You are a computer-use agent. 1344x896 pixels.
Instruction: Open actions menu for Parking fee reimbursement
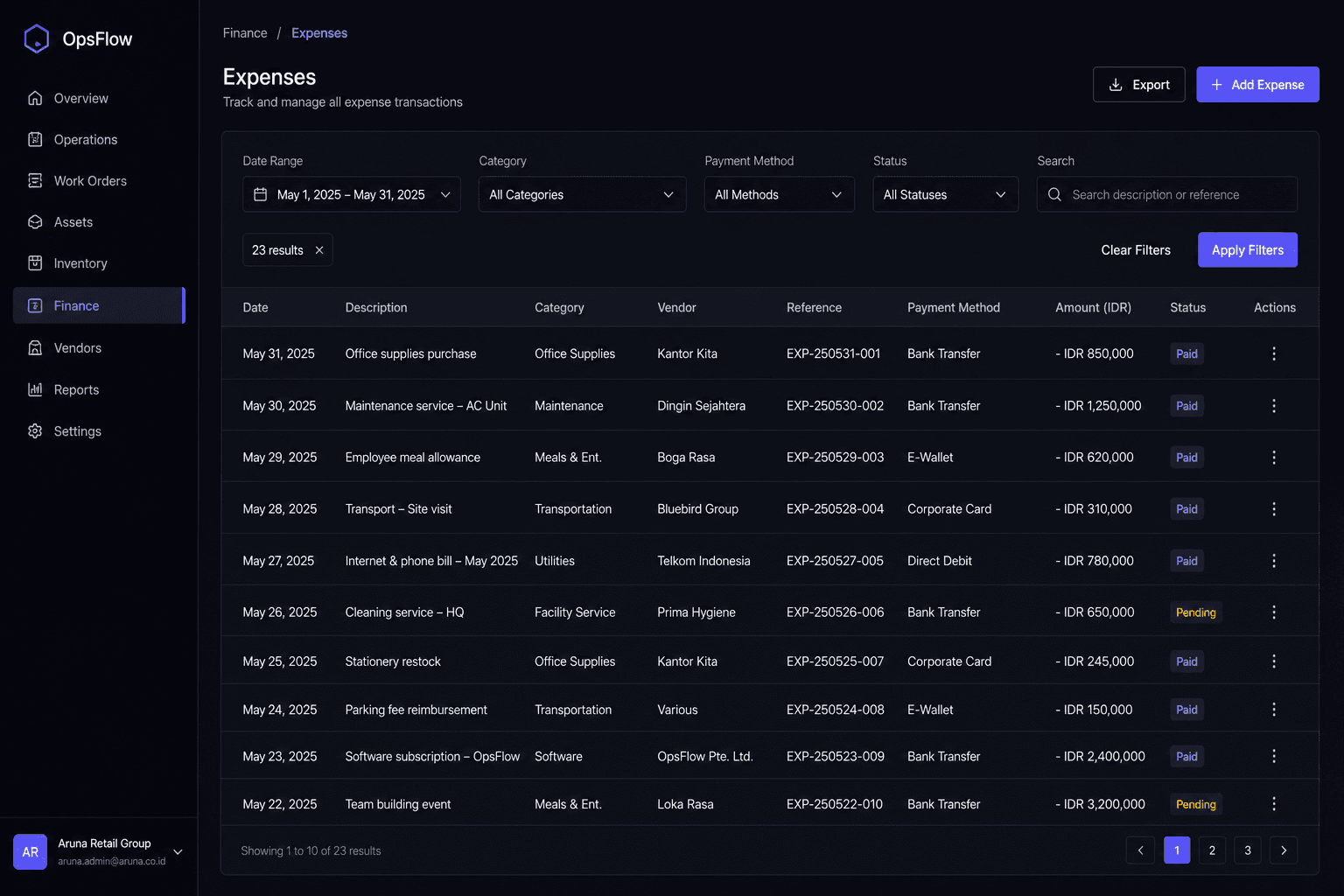point(1274,709)
